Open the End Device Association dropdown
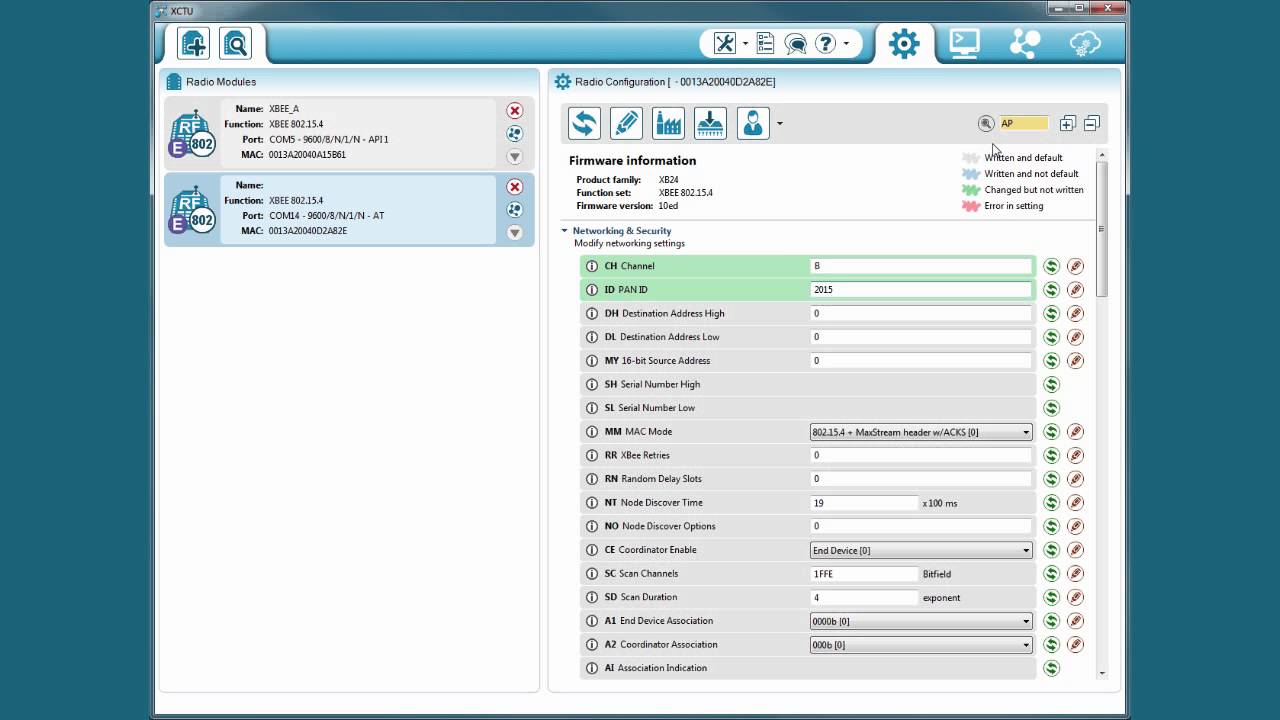 pos(920,621)
